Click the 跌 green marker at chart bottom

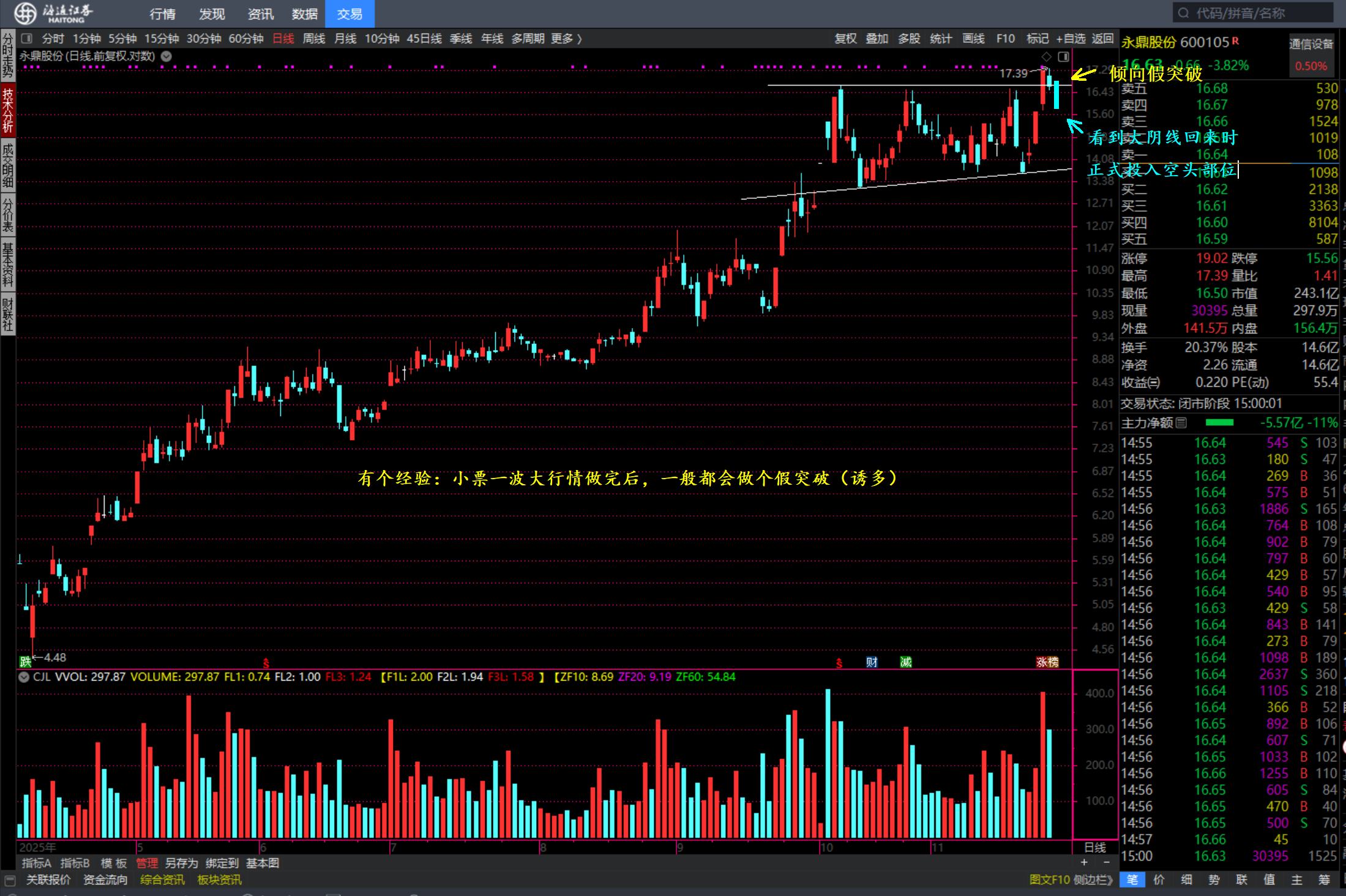point(25,662)
